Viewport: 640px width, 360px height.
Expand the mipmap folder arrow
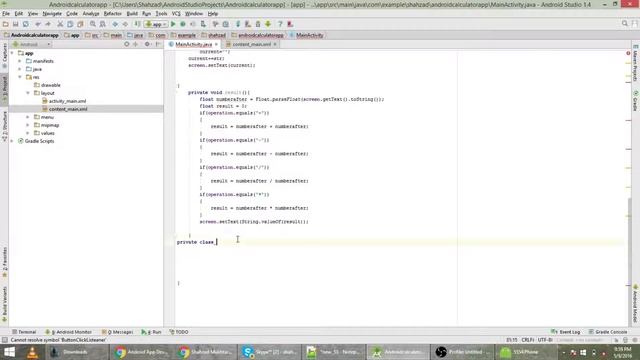click(28, 125)
